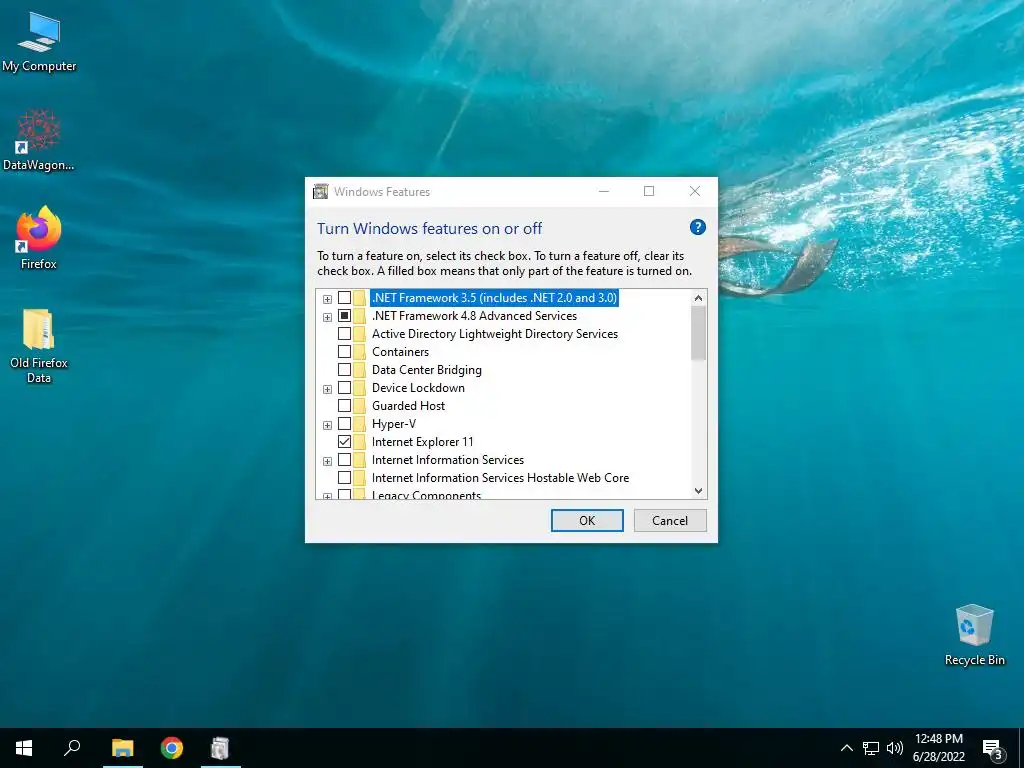Enable the Device Lockdown checkbox
Viewport: 1024px width, 768px height.
(x=344, y=388)
